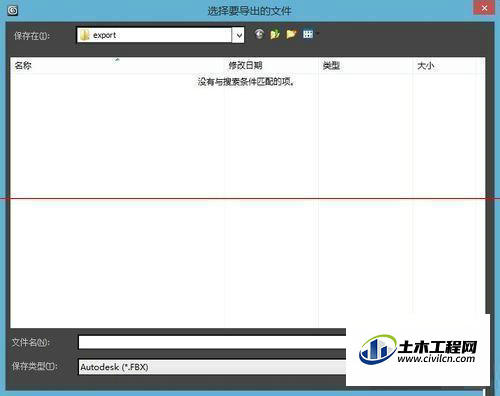Screen dimensions: 500x396
Task: Click the 保存类型 label
Action: pyautogui.click(x=35, y=366)
